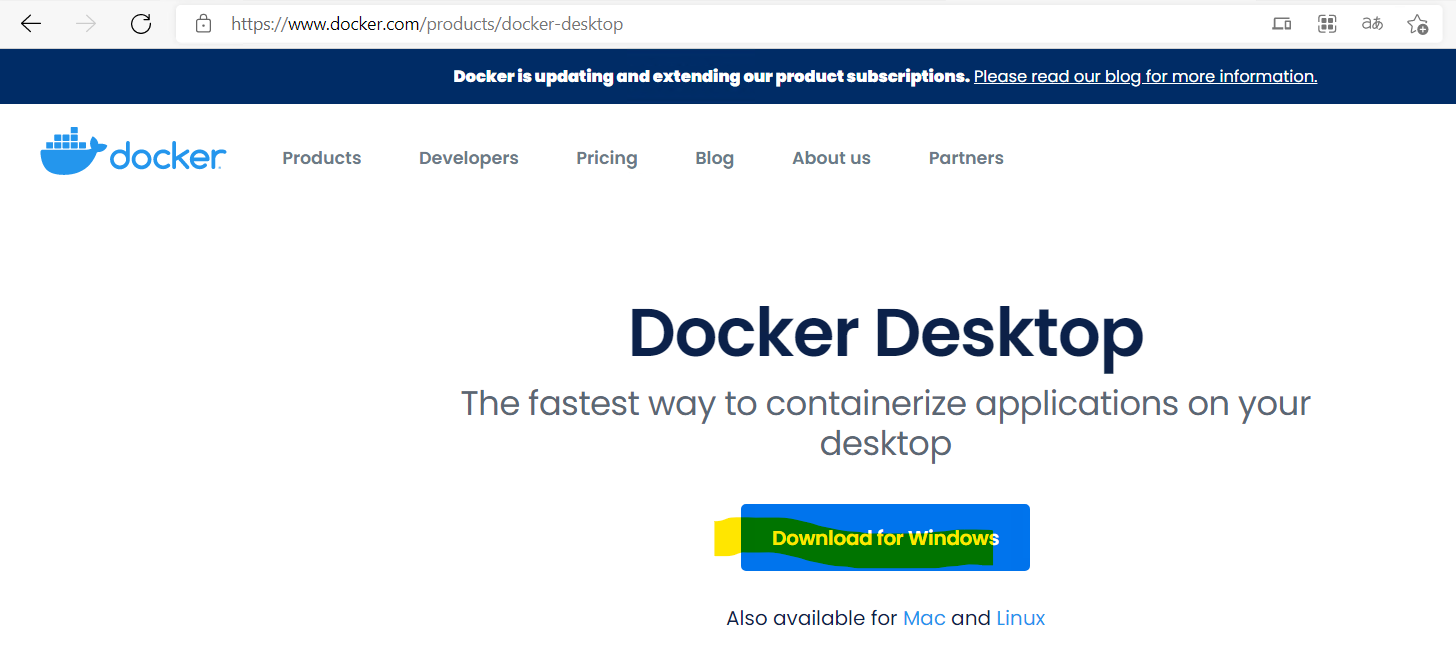Read the blog for more information link
Screen dimensions: 1456x656
point(1145,76)
